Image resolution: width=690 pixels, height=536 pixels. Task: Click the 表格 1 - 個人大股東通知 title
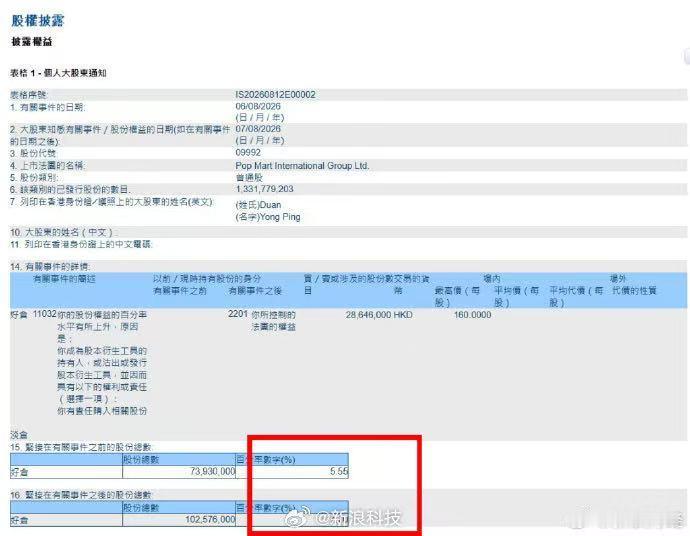[58, 73]
